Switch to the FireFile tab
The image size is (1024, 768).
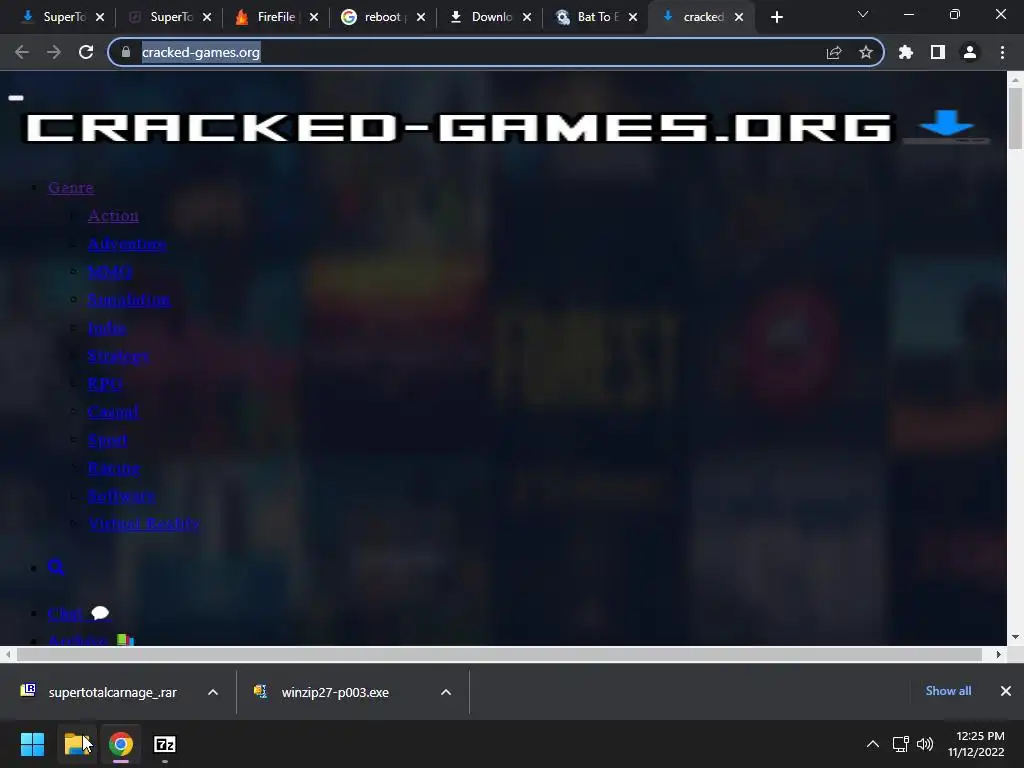[x=276, y=17]
